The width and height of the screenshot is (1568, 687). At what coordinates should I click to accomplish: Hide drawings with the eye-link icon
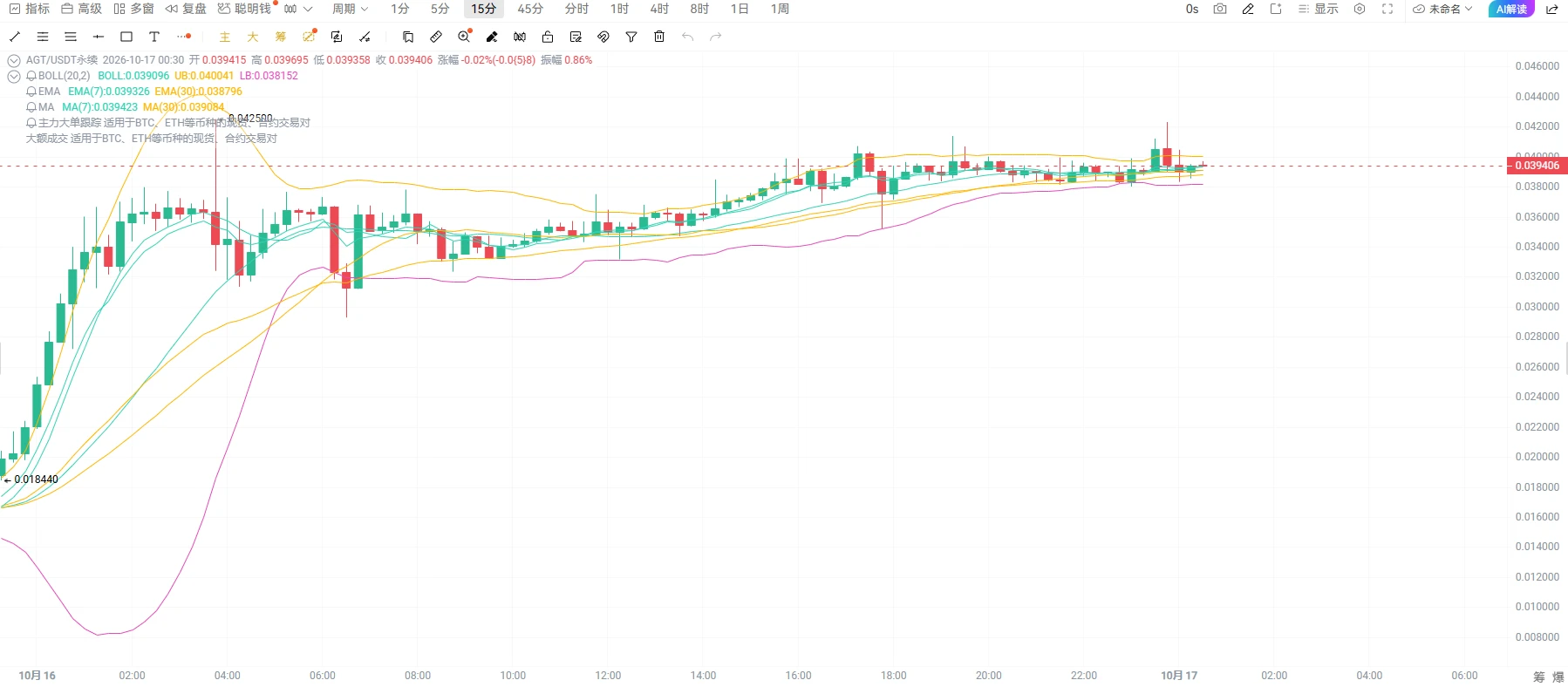[x=603, y=37]
